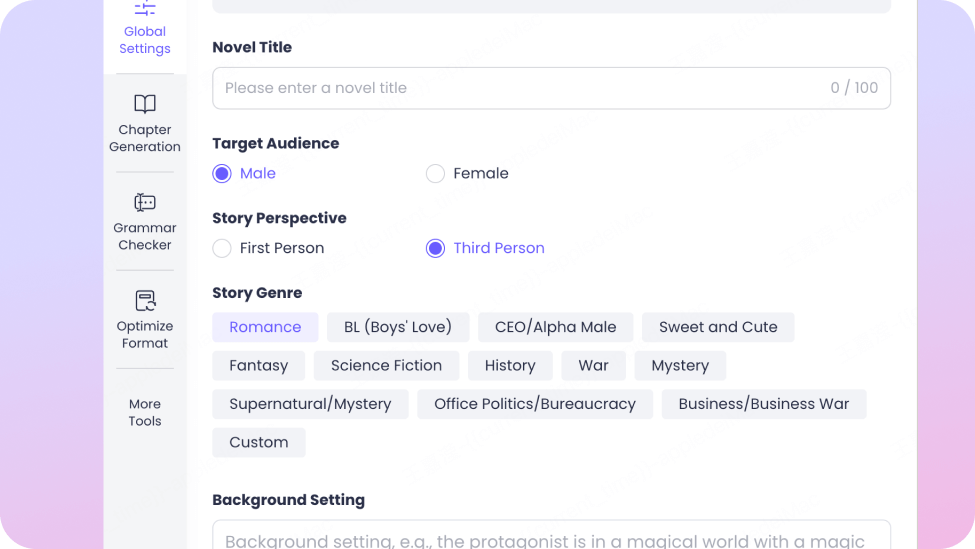The height and width of the screenshot is (549, 975).
Task: Select the Optimize Format icon
Action: (x=145, y=301)
